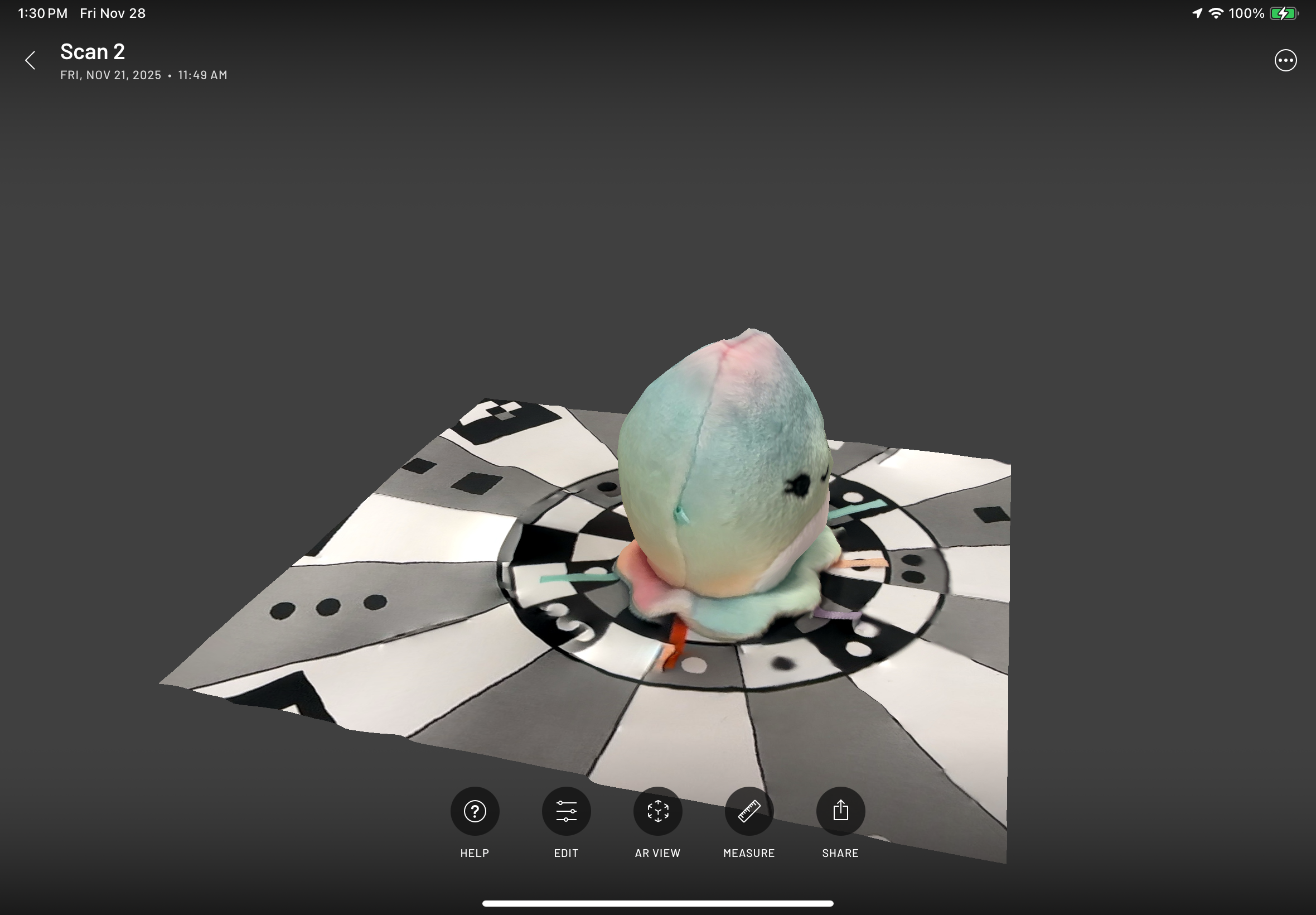The width and height of the screenshot is (1316, 915).
Task: Tap the Wi-Fi status icon
Action: 1216,13
